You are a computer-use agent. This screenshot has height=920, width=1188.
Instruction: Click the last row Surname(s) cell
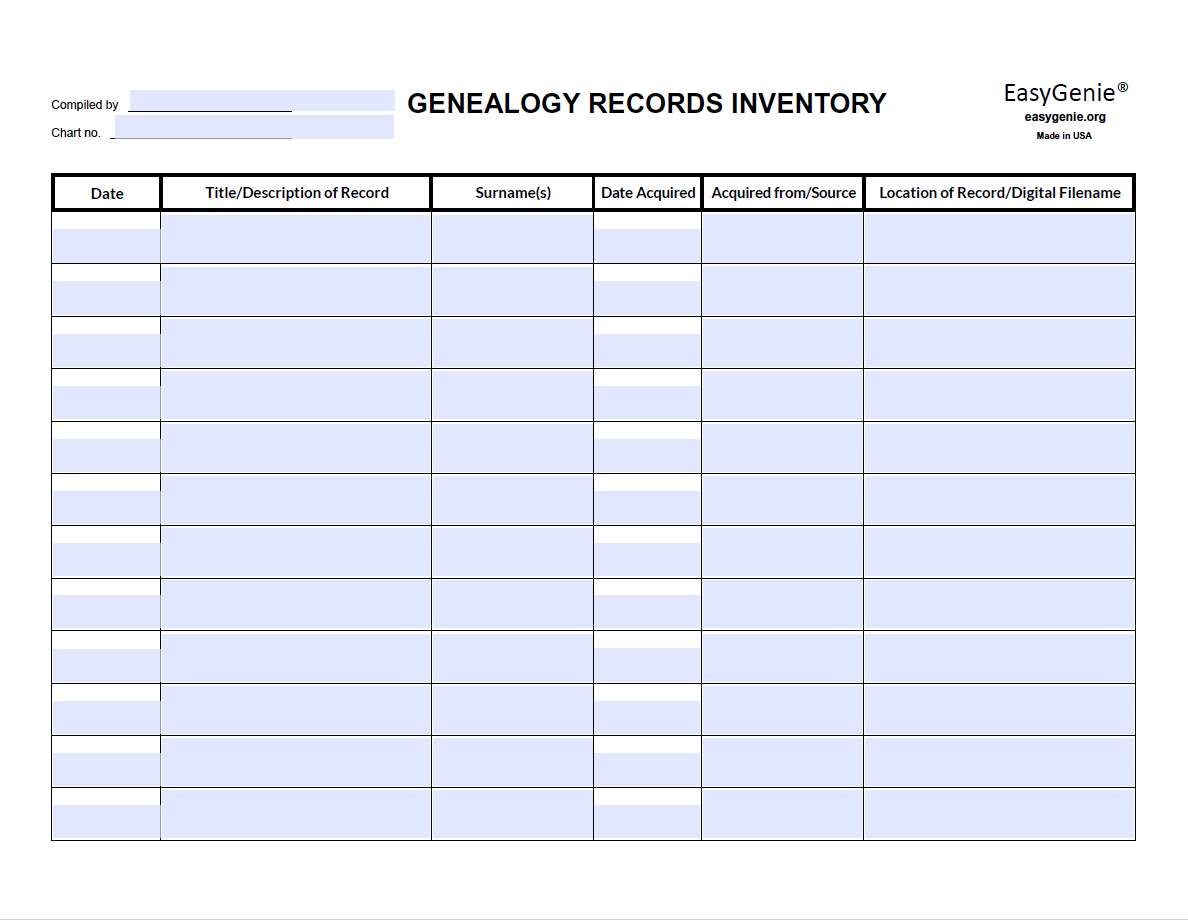point(511,813)
